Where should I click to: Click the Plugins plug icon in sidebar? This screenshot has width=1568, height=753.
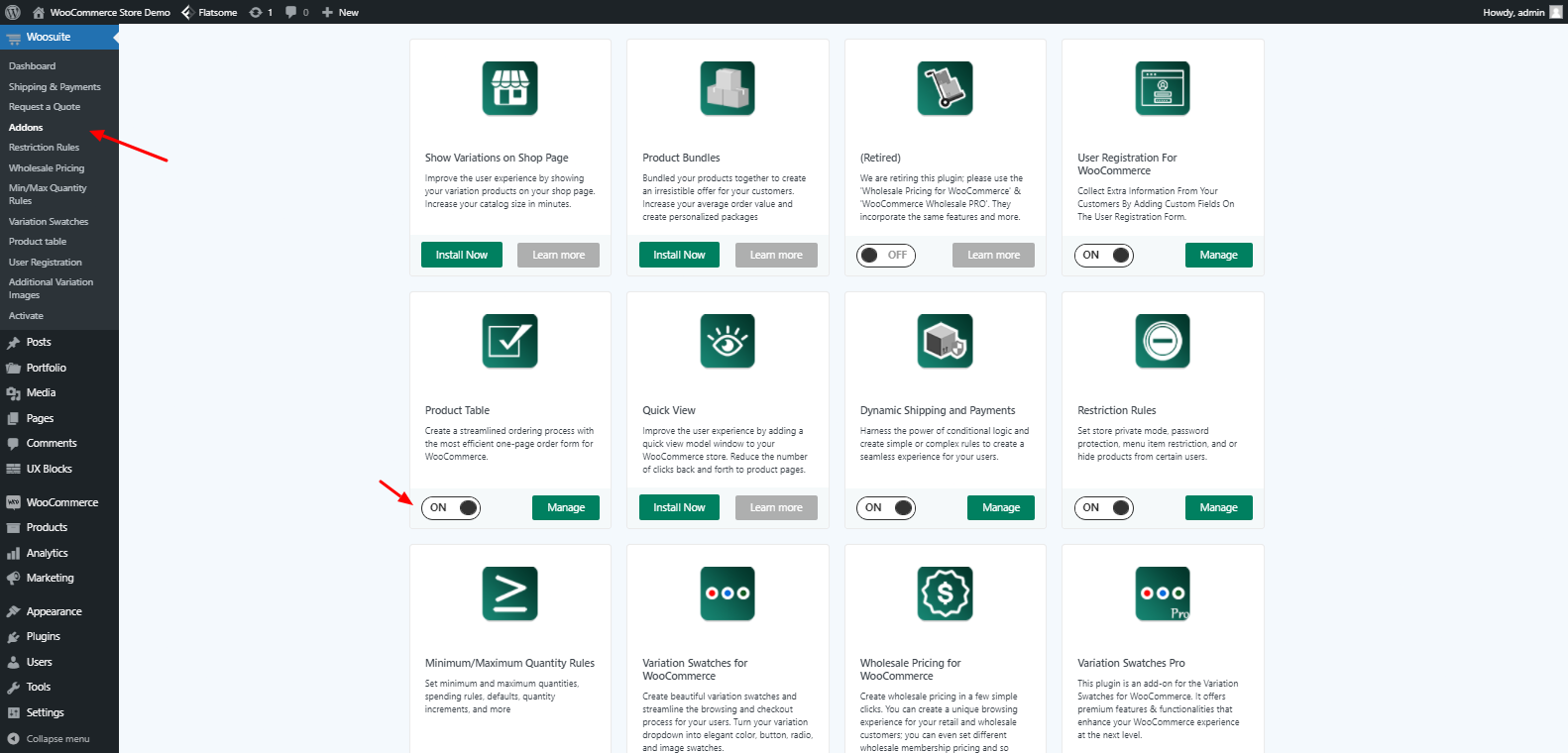coord(13,637)
